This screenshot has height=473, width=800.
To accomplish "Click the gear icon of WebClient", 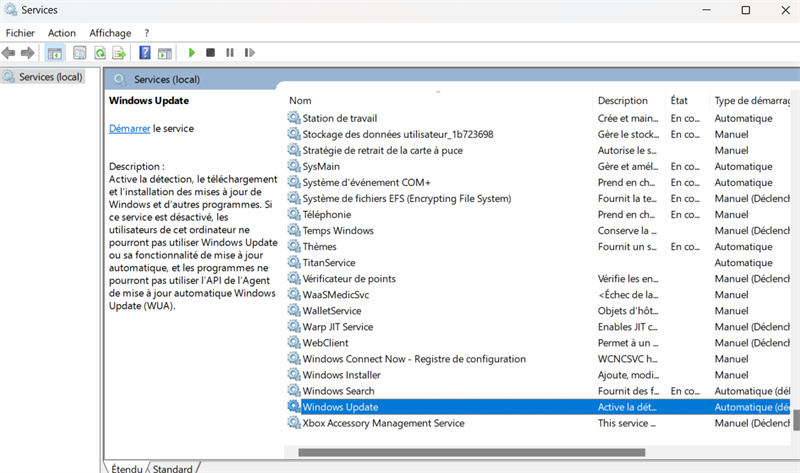I will (294, 342).
